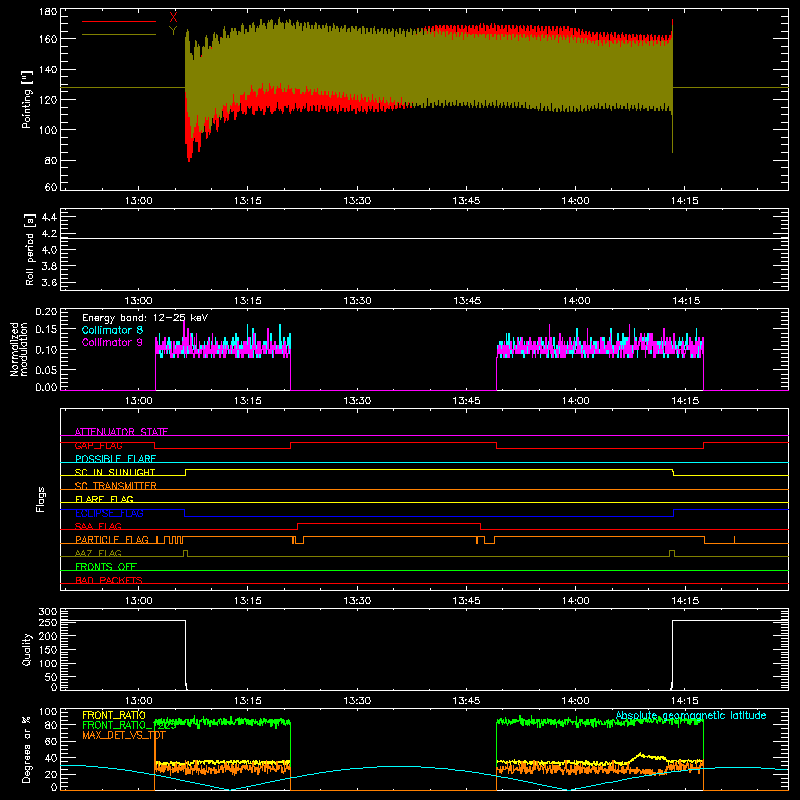Click the raised SAA_FLAG segment

pyautogui.click(x=389, y=523)
